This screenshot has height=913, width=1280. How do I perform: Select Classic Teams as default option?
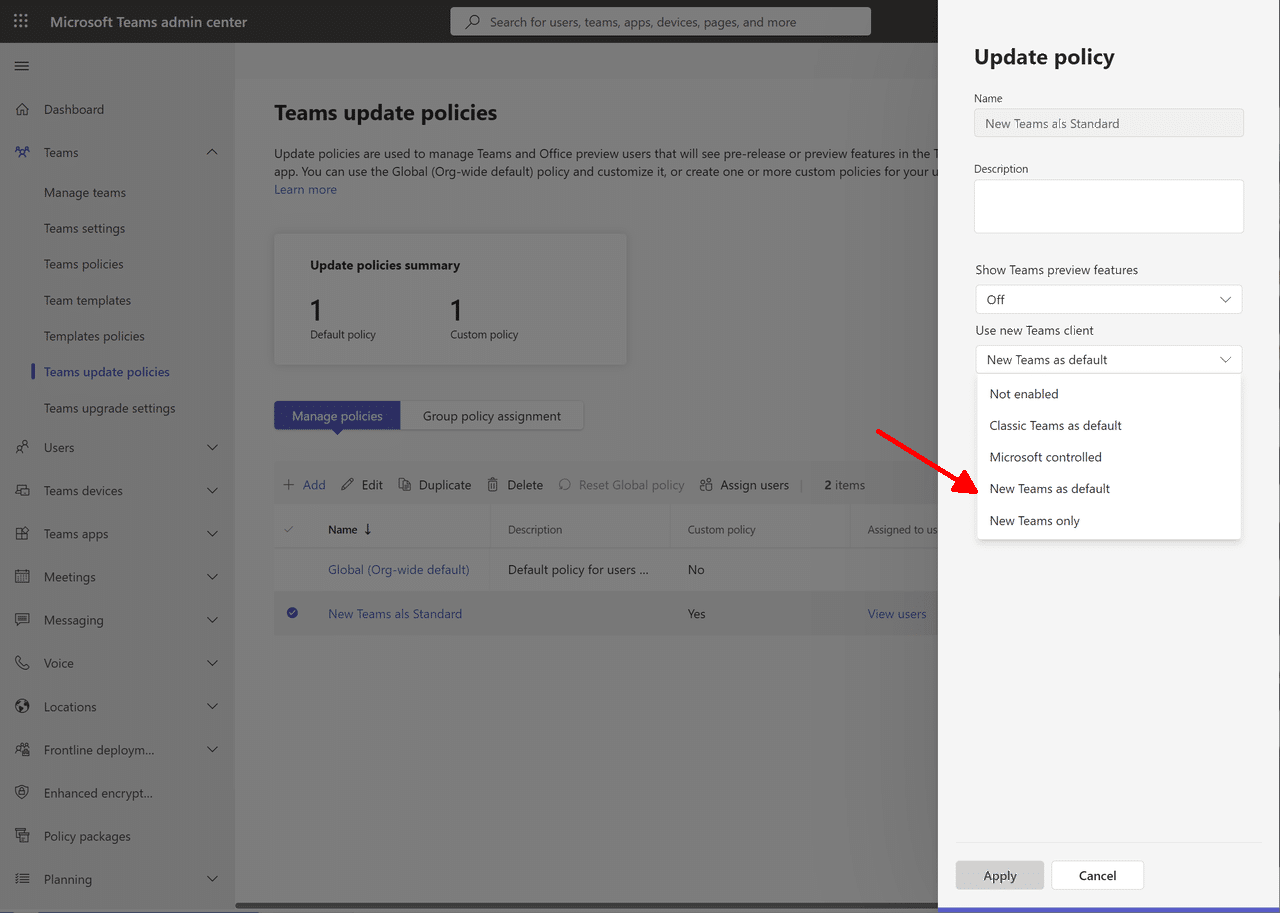pos(1055,426)
